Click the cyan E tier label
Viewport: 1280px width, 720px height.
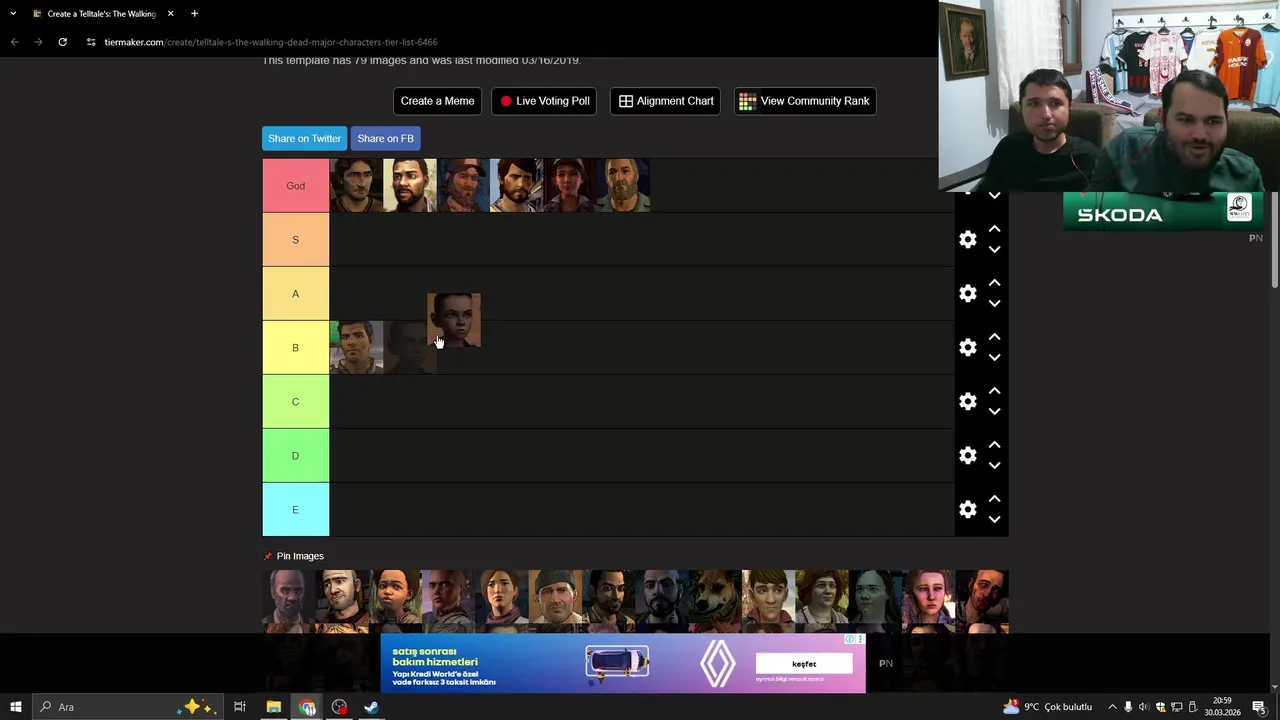point(295,510)
